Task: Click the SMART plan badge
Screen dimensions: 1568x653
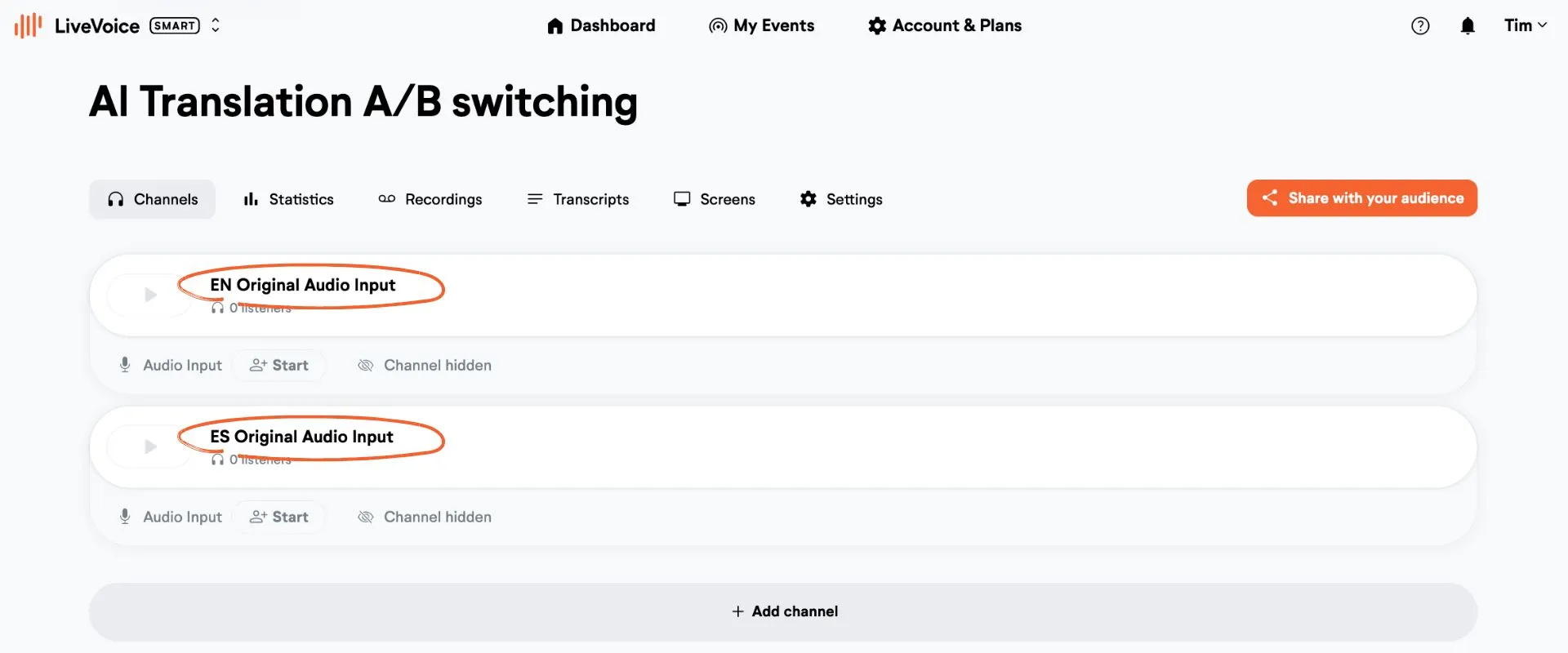Action: point(175,25)
